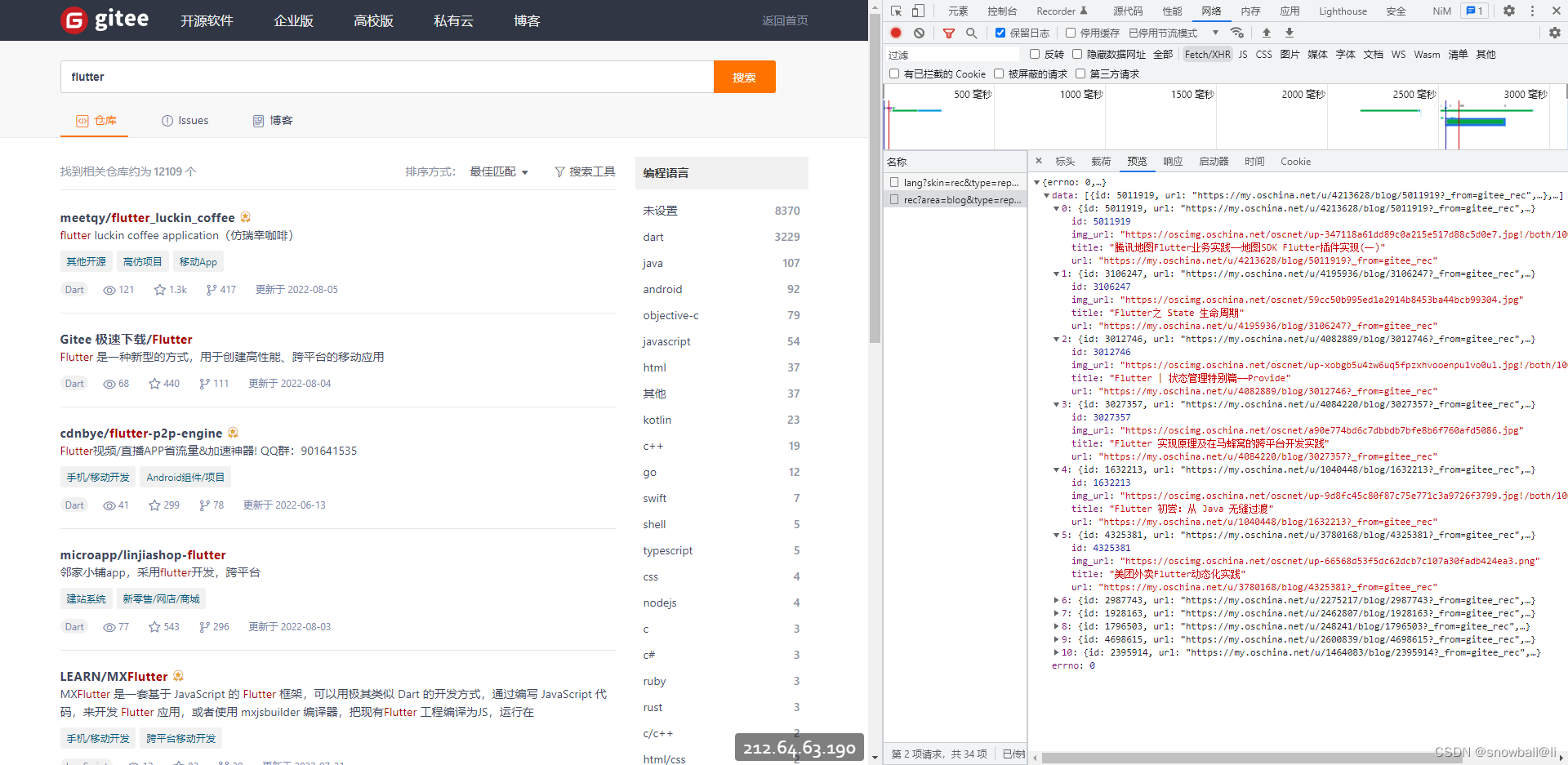Clear the network log with the block icon
The width and height of the screenshot is (1568, 765).
tap(920, 33)
